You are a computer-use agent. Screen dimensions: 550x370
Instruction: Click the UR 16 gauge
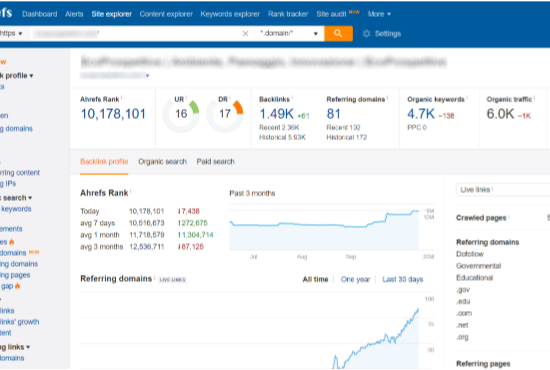181,114
